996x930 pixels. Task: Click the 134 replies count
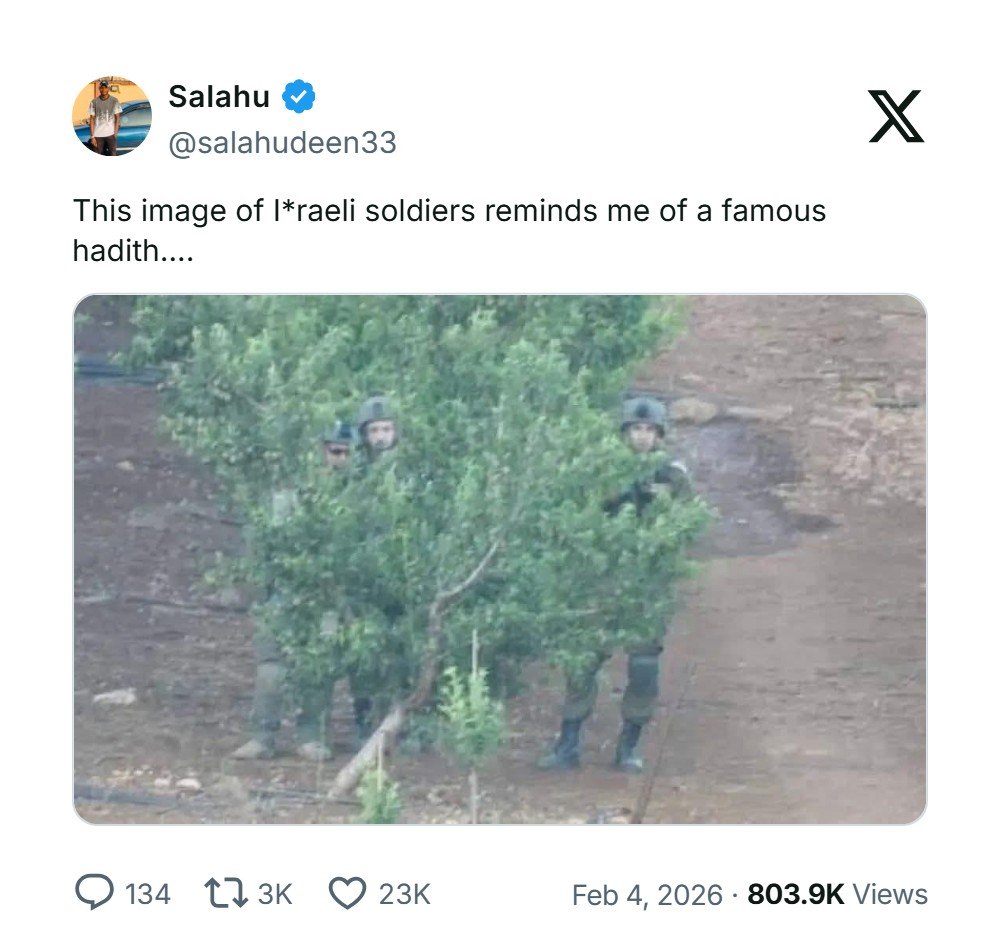(x=148, y=894)
